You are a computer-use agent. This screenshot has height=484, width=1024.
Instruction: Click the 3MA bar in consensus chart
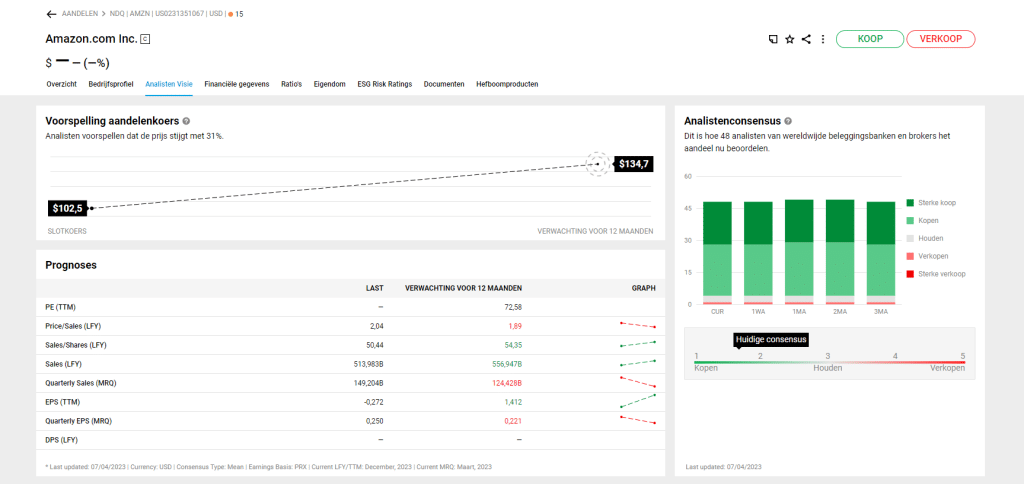[x=881, y=253]
